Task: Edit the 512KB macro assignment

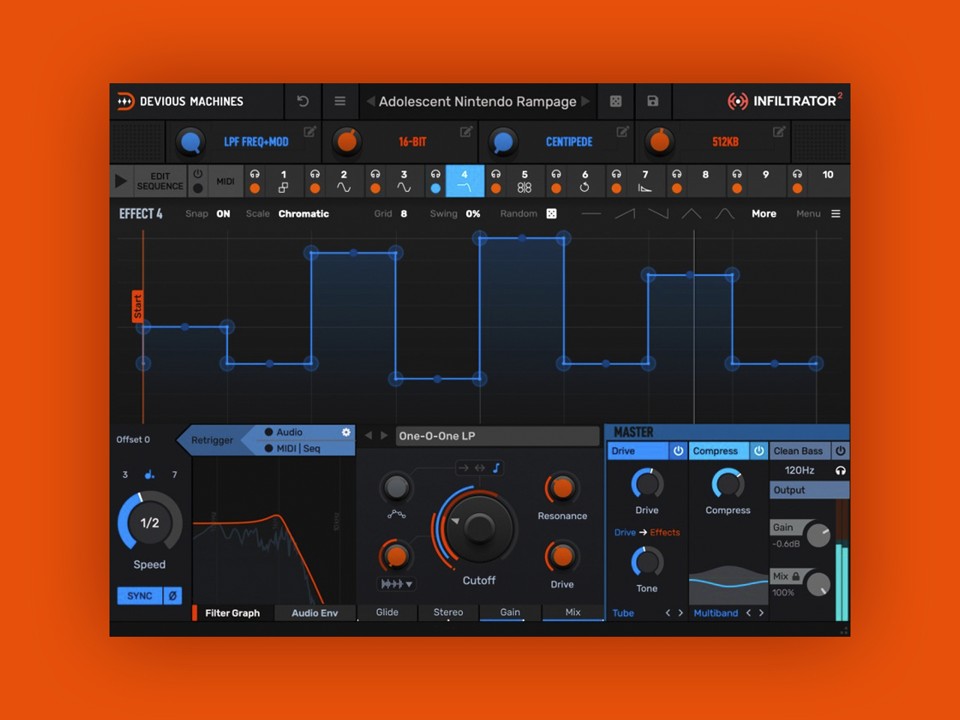Action: tap(779, 132)
